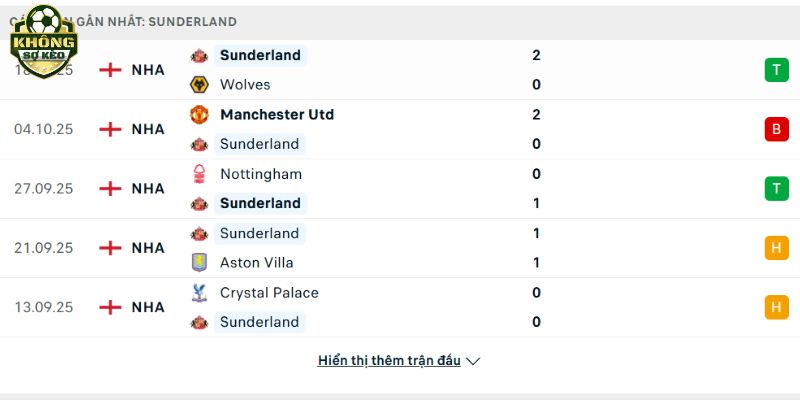Click the Wolves club crest icon
Screen dimensions: 800x400
[200, 85]
